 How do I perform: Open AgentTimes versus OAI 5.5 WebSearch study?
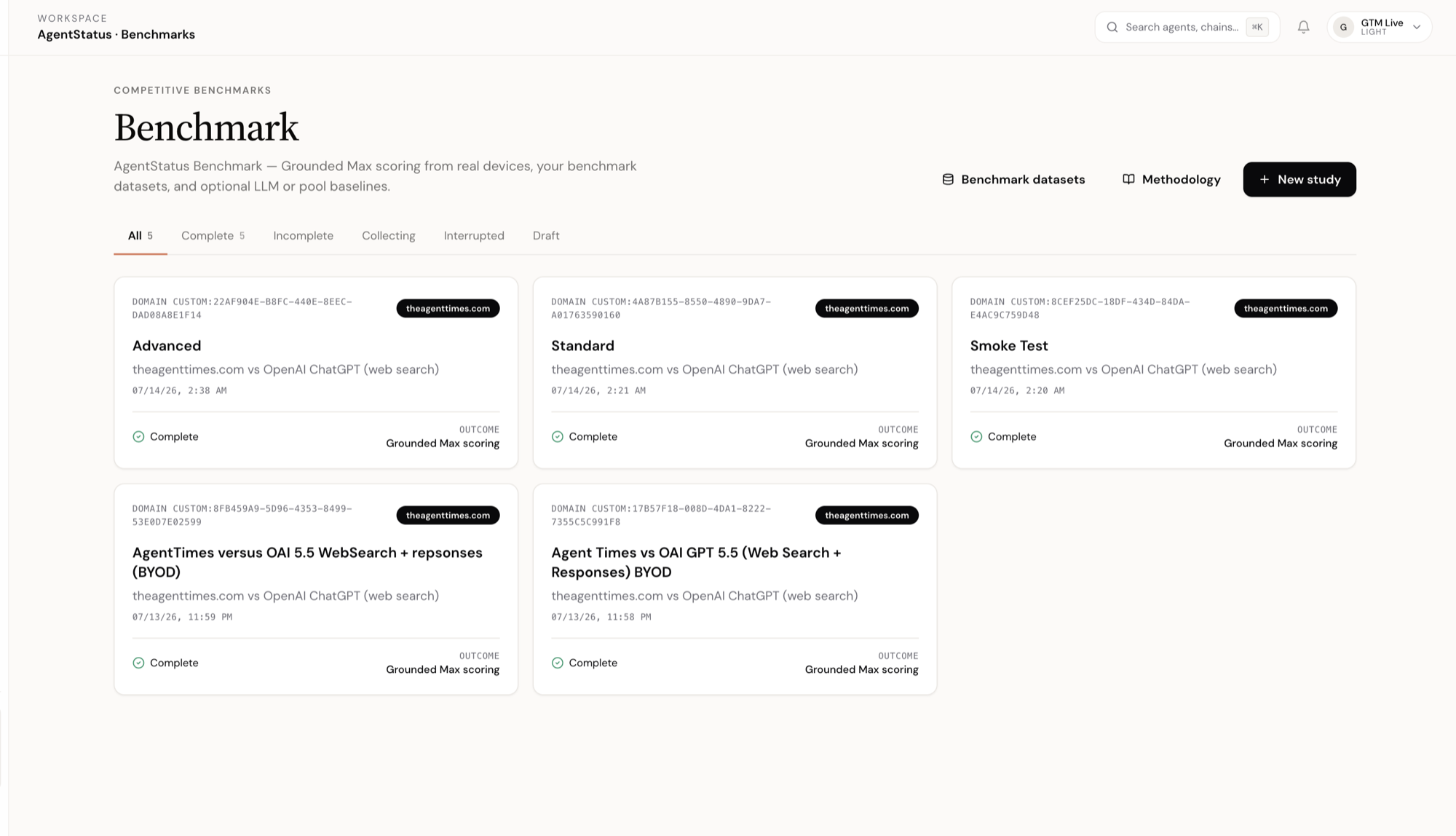[x=307, y=562]
